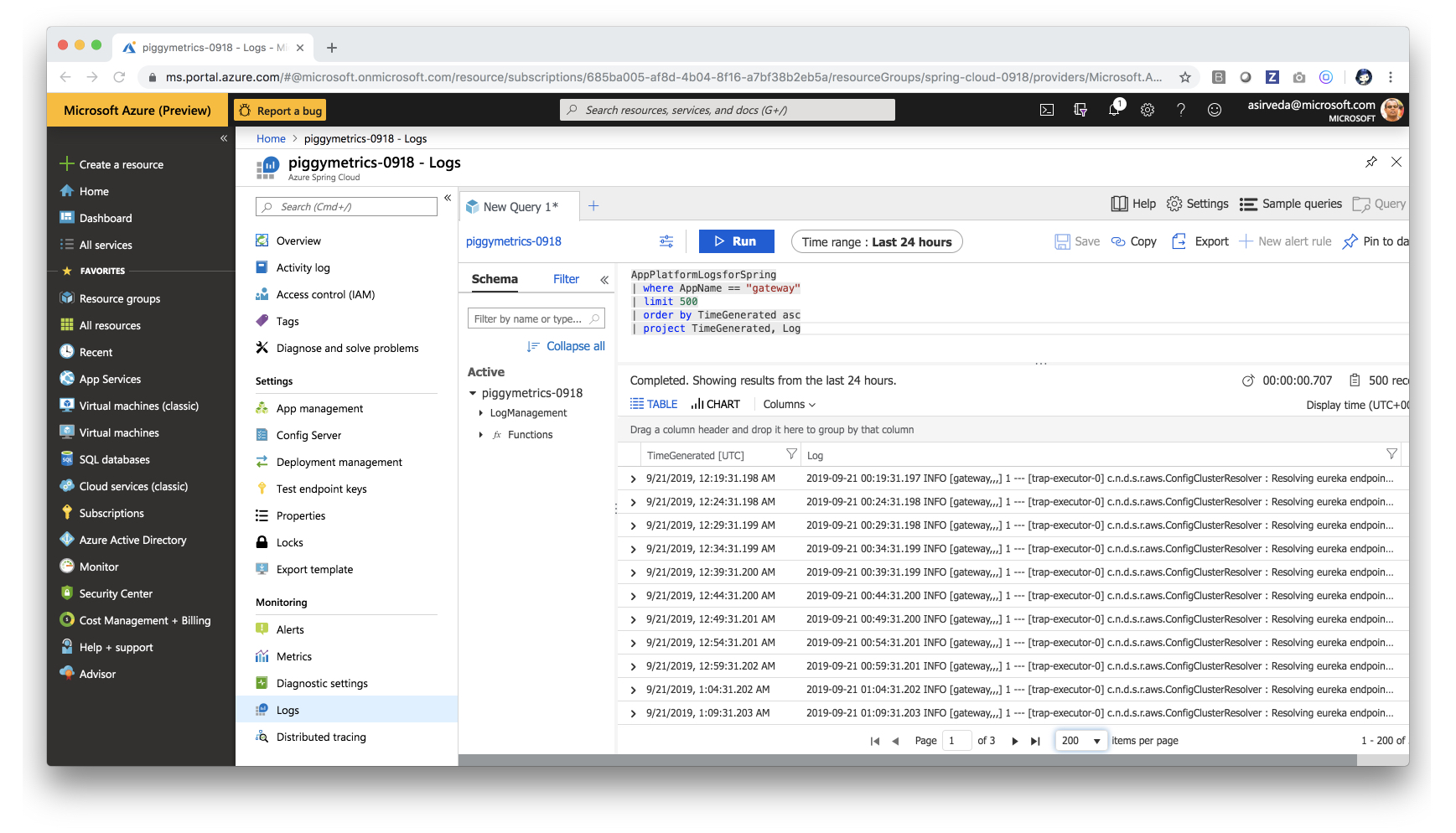Image resolution: width=1456 pixels, height=833 pixels.
Task: Open Help book in query toolbar
Action: [x=1133, y=204]
